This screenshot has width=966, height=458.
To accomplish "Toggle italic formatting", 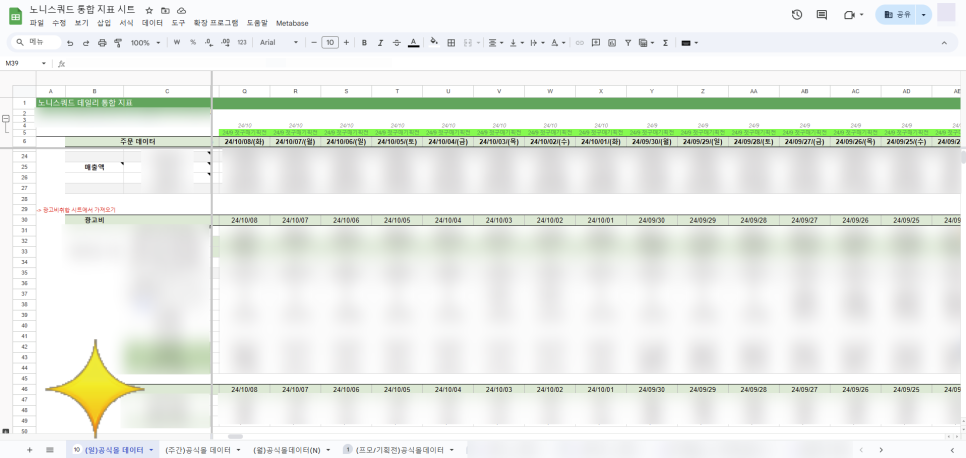I will click(x=380, y=43).
